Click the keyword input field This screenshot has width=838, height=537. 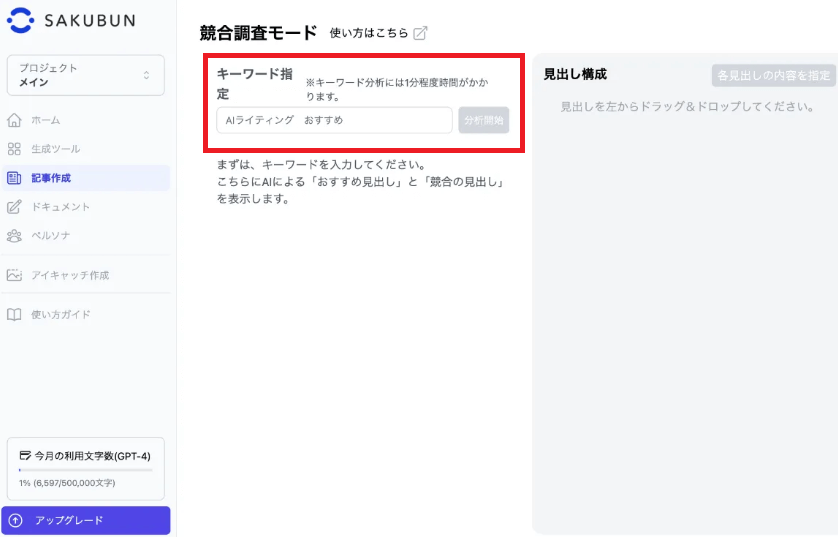335,120
